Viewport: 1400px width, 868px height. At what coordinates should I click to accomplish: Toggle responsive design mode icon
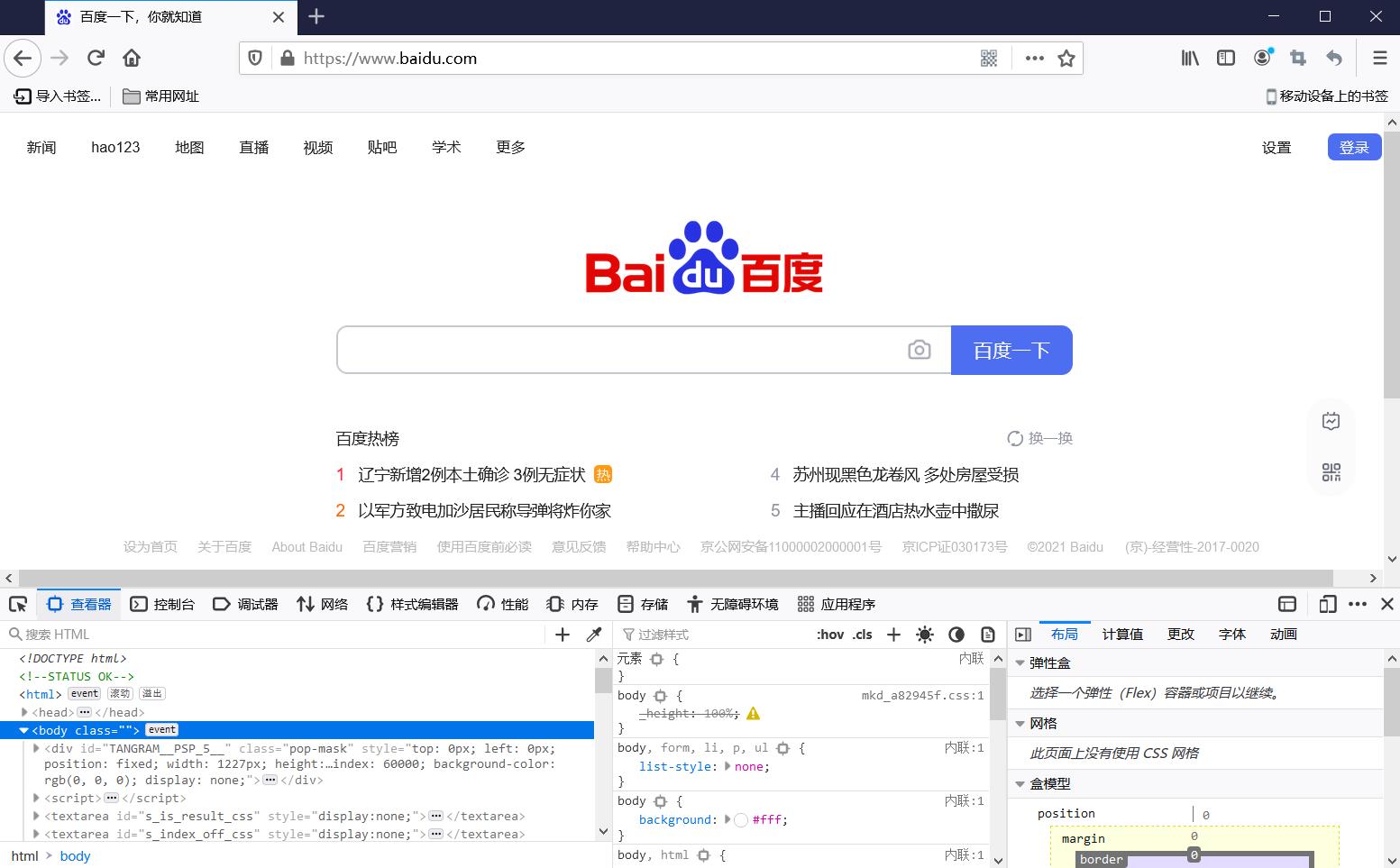tap(1327, 604)
